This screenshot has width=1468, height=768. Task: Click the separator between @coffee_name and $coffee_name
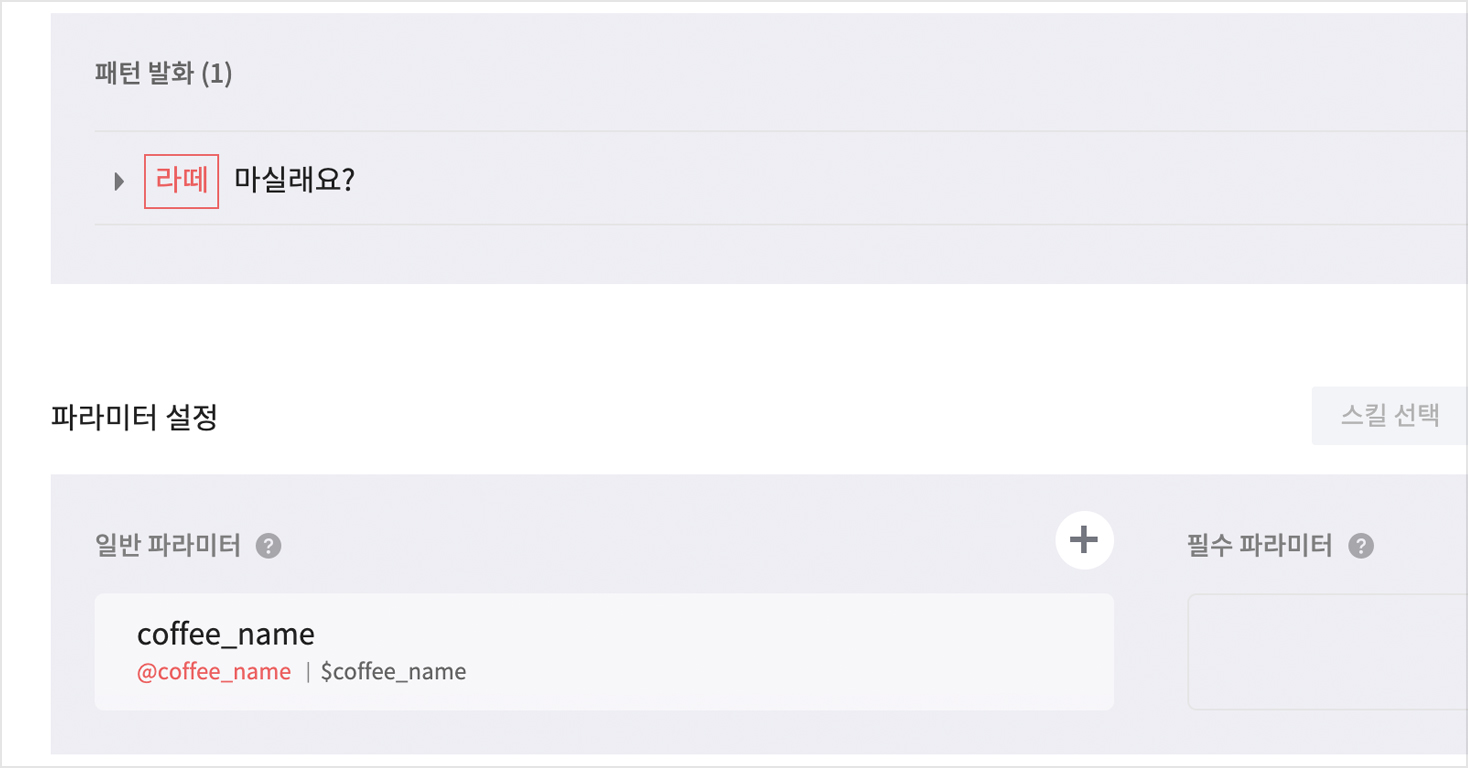(x=307, y=672)
